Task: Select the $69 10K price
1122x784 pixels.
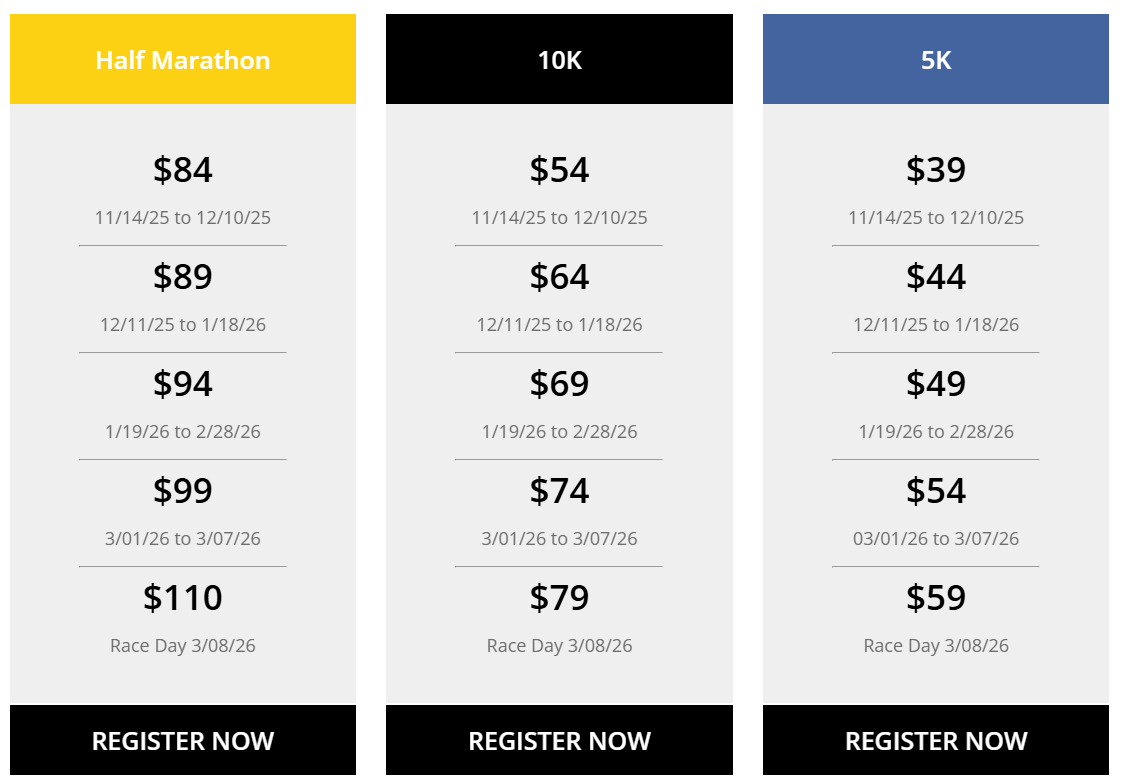Action: [559, 384]
